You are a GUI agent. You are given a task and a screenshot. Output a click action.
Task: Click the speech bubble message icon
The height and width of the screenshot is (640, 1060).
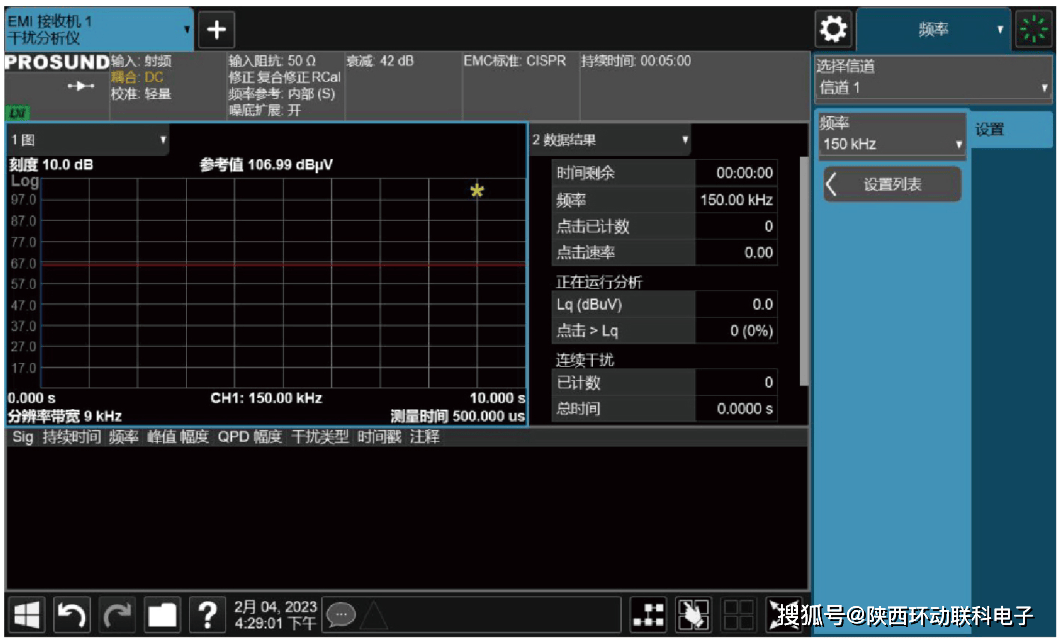coord(340,615)
